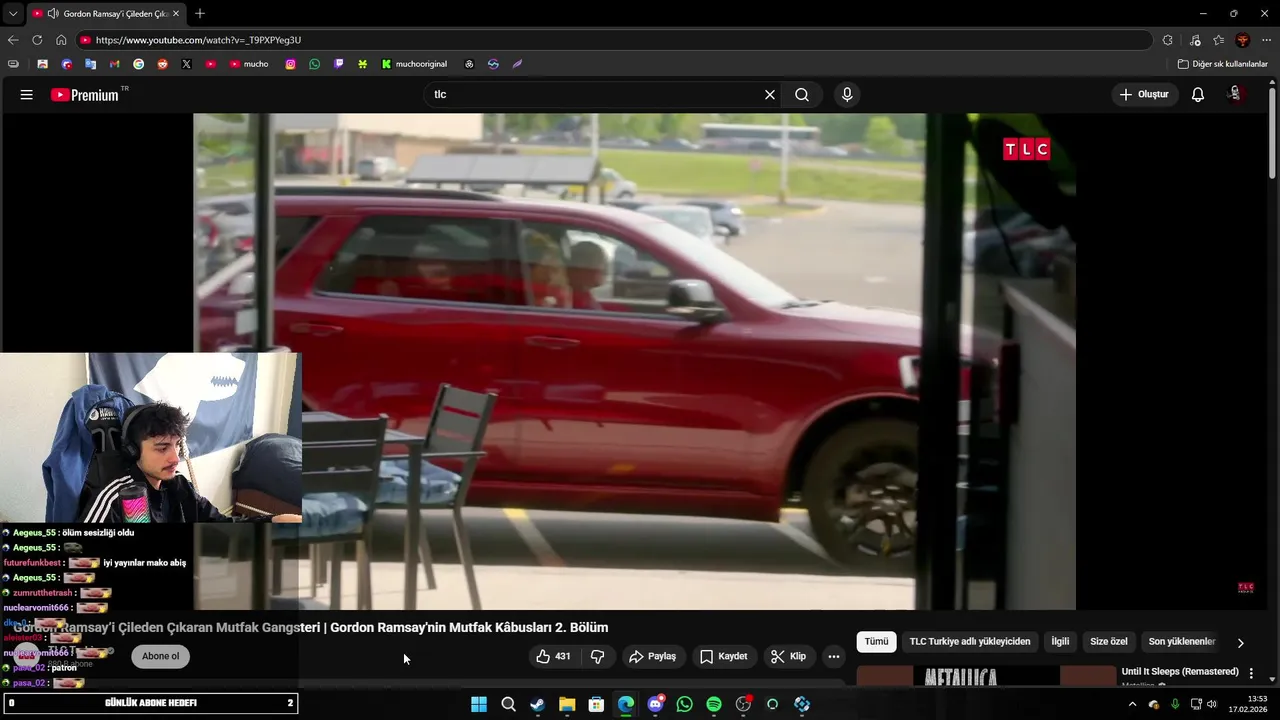Open Twitch bookmark
Screen dimensions: 1280x720
point(338,64)
